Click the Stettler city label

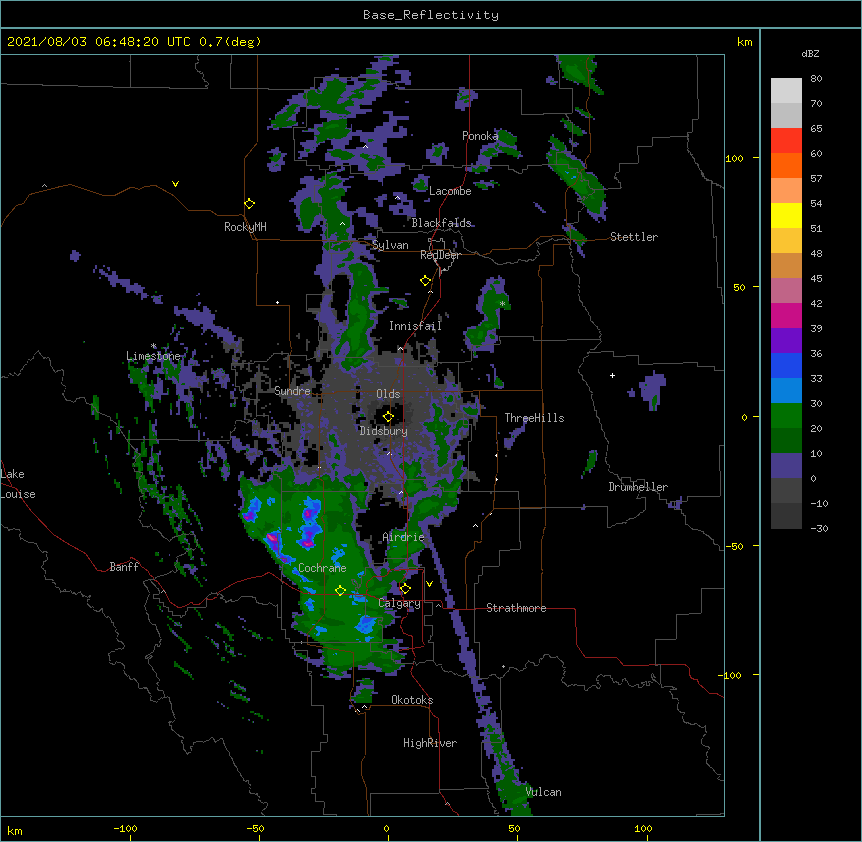click(x=633, y=237)
